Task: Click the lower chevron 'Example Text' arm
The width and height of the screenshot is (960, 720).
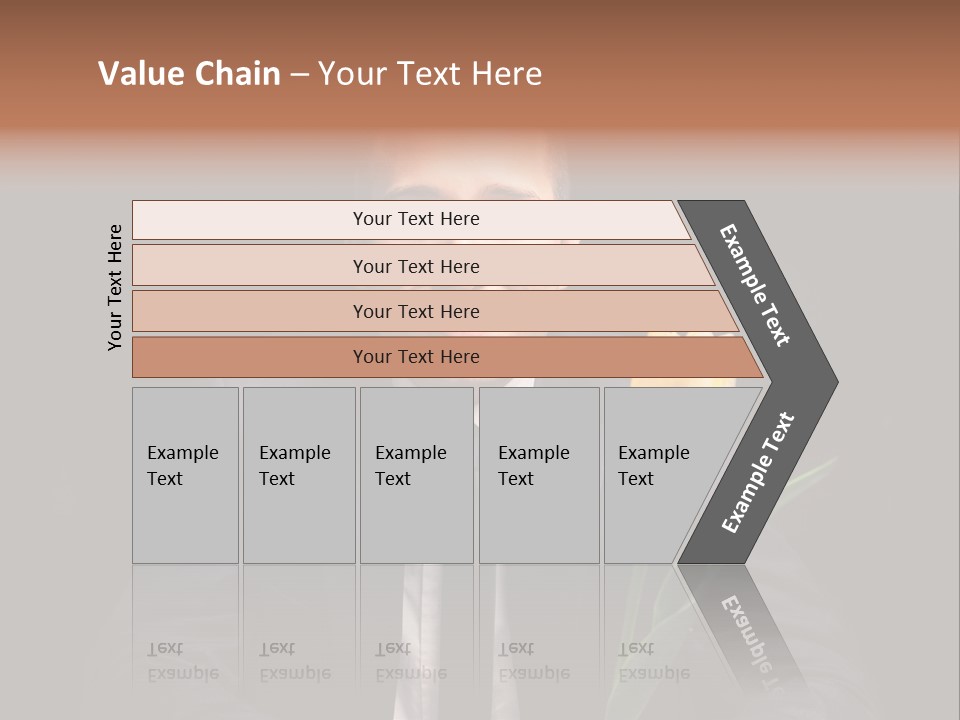Action: coord(757,472)
